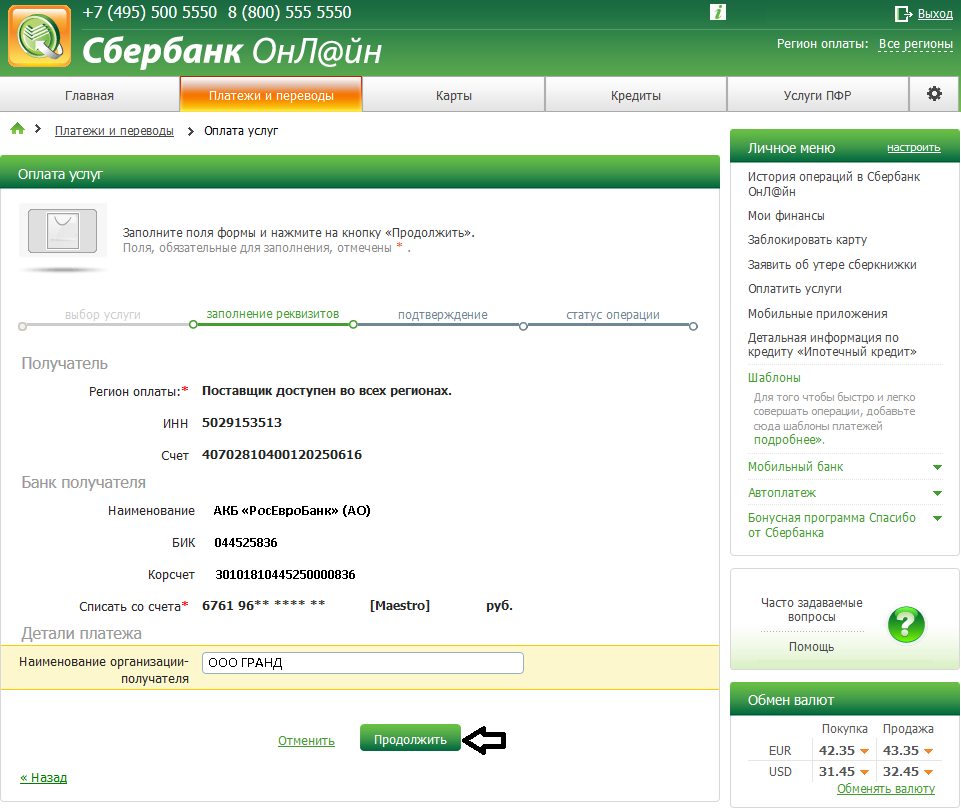
Task: Click the service payment bag thumbnail
Action: coord(63,230)
